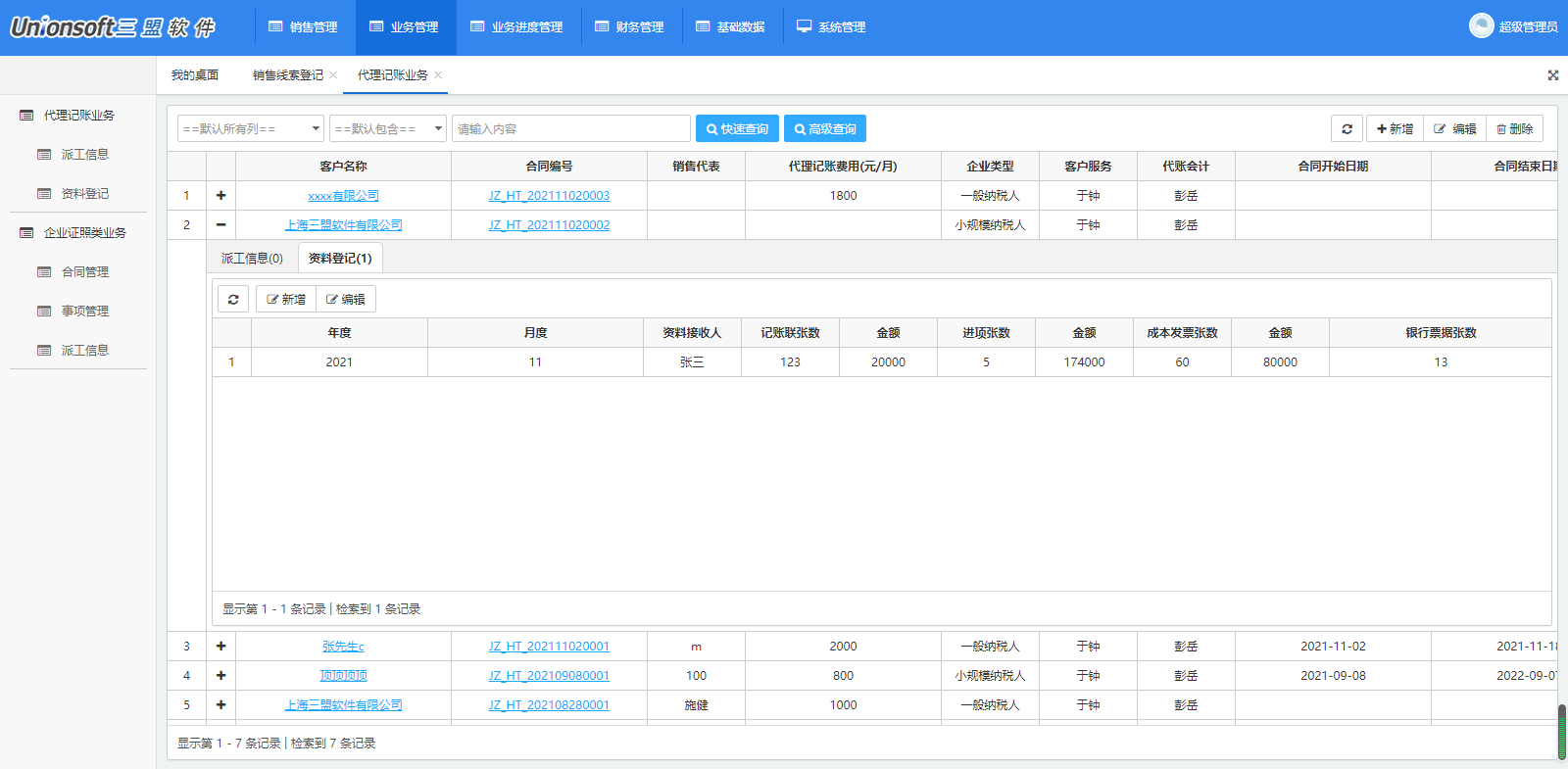This screenshot has width=1568, height=769.
Task: Open 基础数据 top menu
Action: pos(731,27)
